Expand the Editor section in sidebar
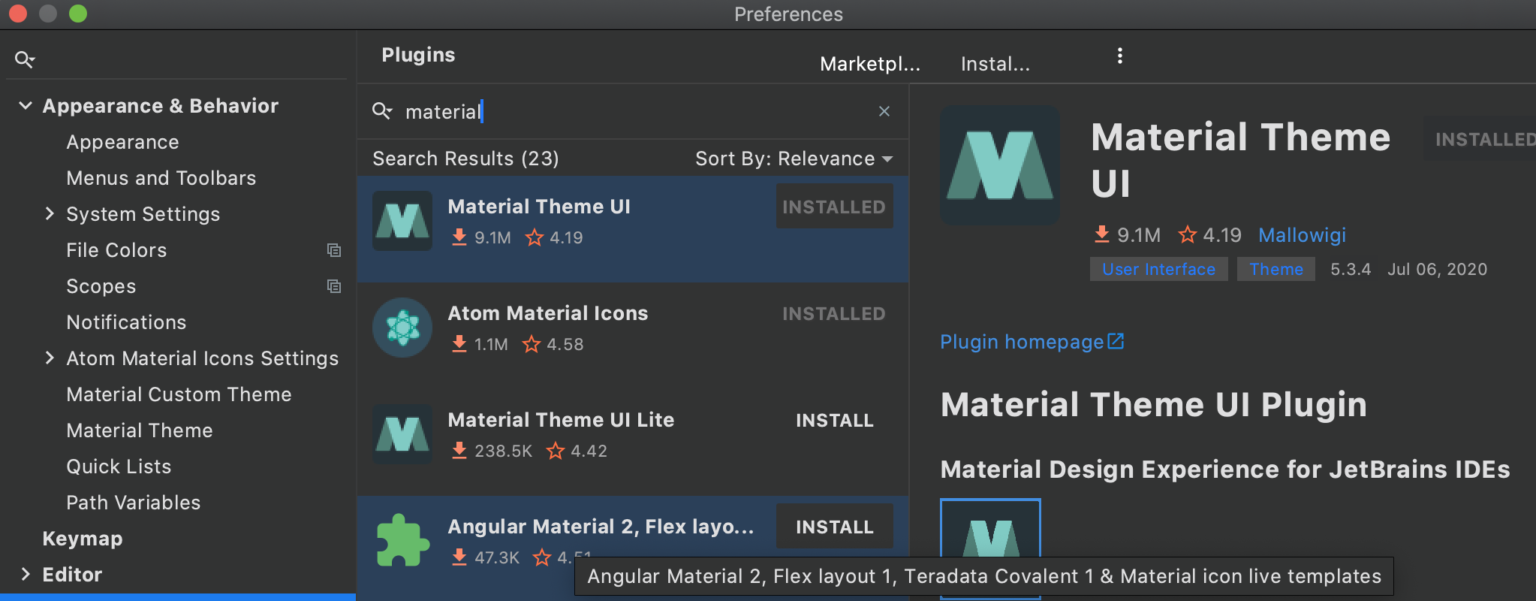This screenshot has height=601, width=1536. tap(25, 574)
